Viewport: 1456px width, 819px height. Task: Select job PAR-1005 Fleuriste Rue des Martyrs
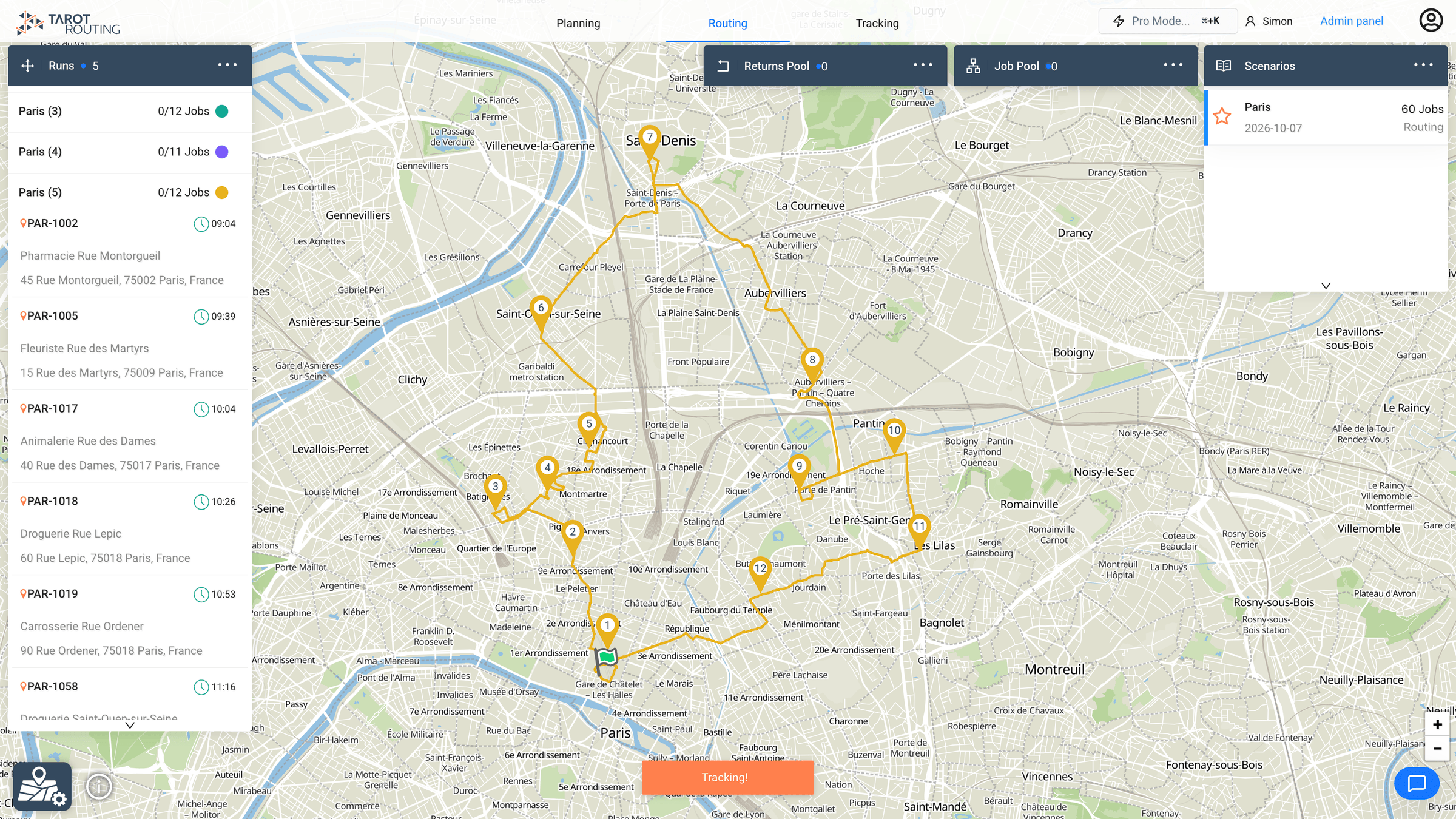pos(130,345)
